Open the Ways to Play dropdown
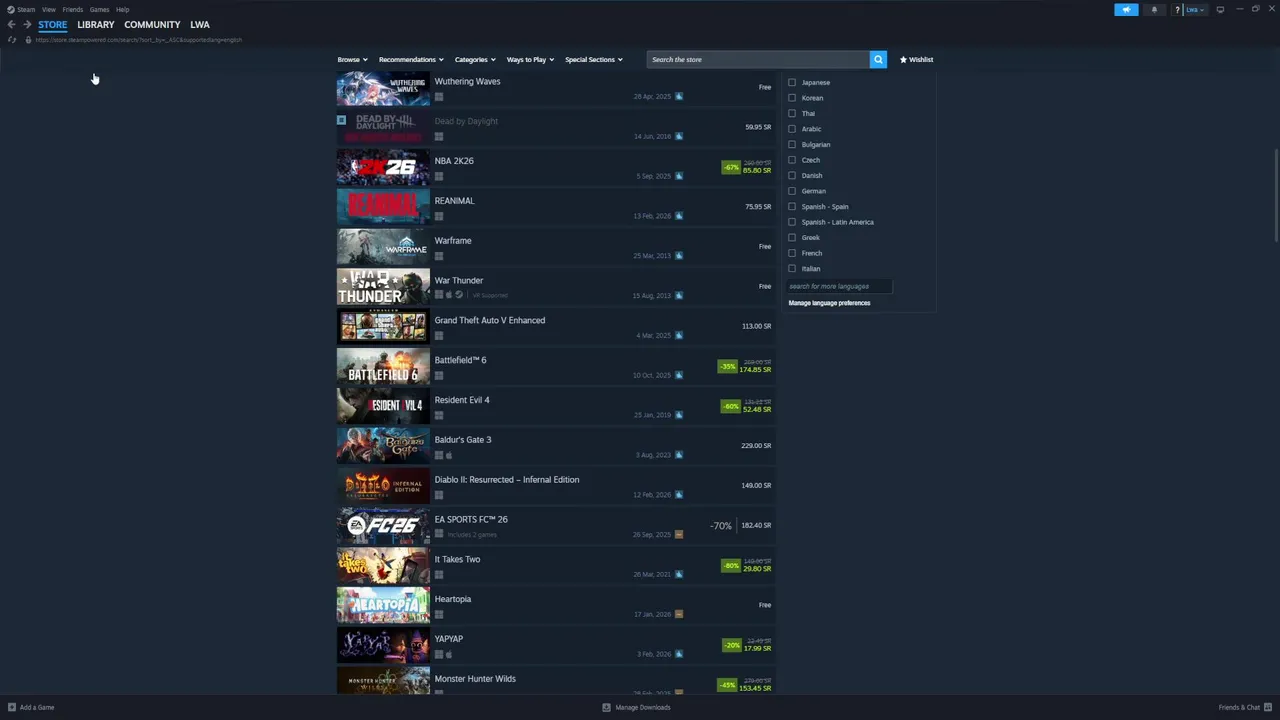Image resolution: width=1280 pixels, height=720 pixels. (x=530, y=59)
